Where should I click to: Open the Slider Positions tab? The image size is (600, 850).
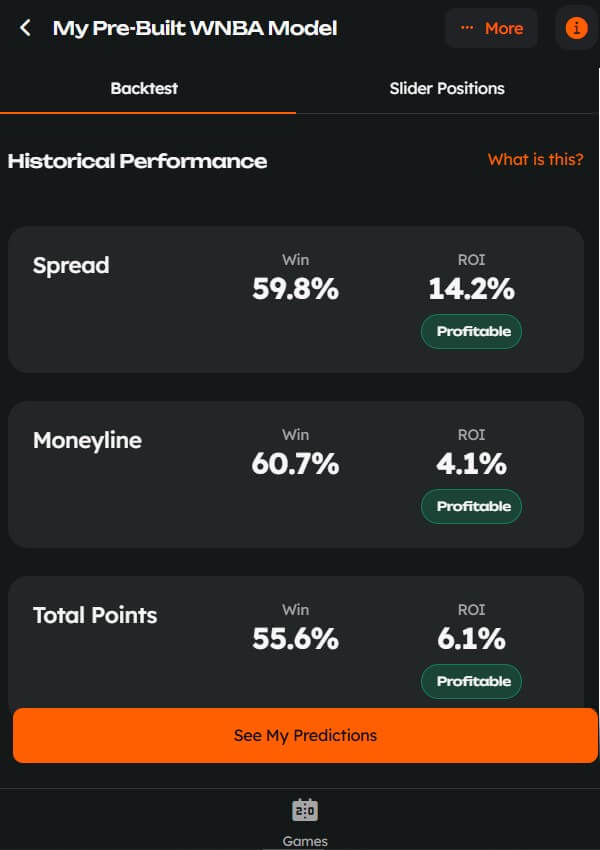click(446, 88)
